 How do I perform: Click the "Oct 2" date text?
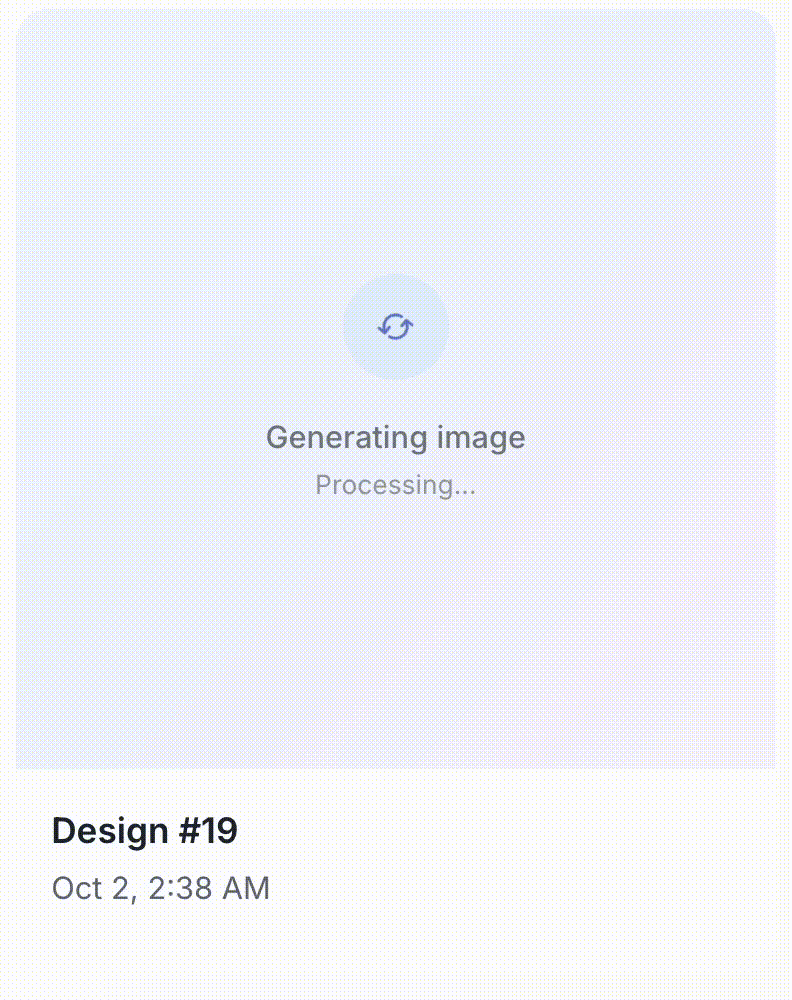(x=93, y=888)
